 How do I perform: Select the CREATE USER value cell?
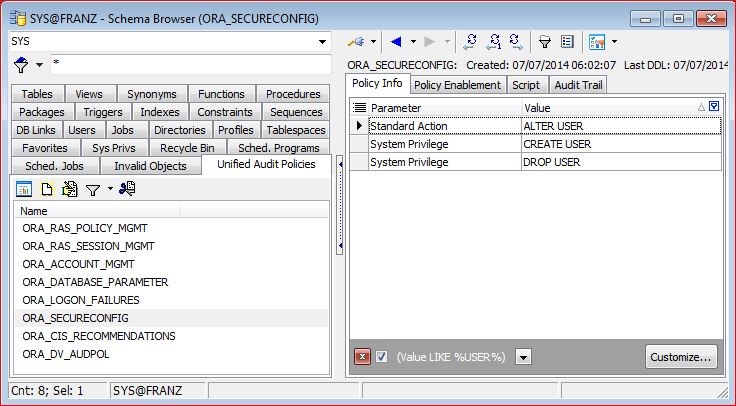[621, 144]
